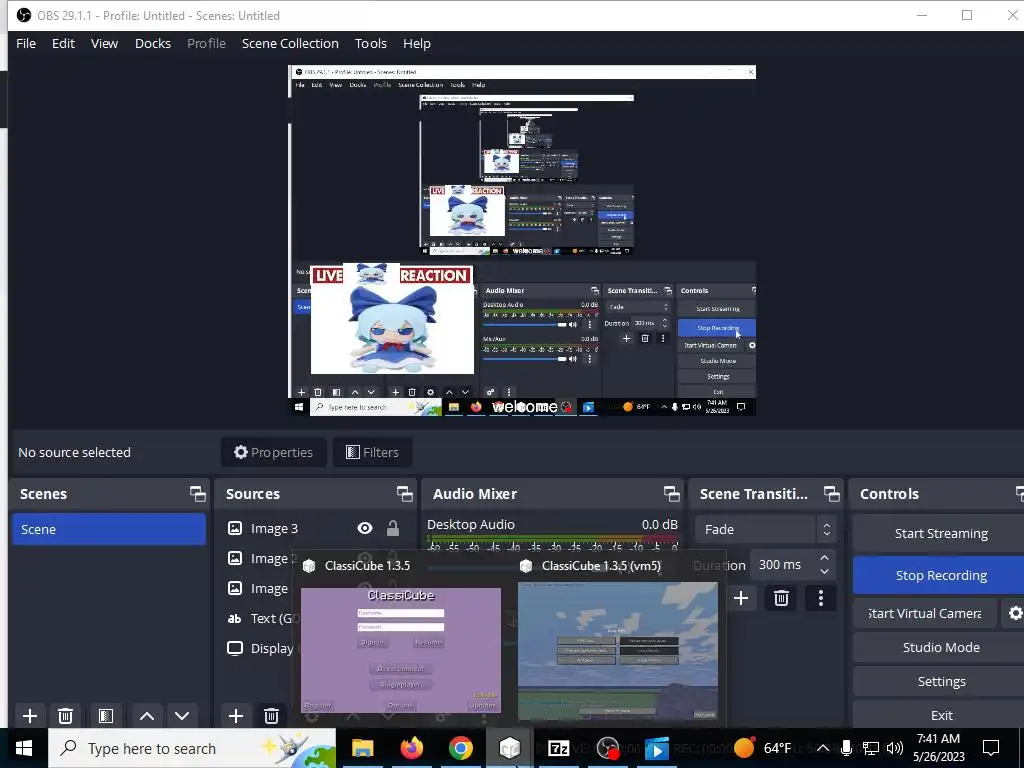Move the scene down in the list

[182, 716]
